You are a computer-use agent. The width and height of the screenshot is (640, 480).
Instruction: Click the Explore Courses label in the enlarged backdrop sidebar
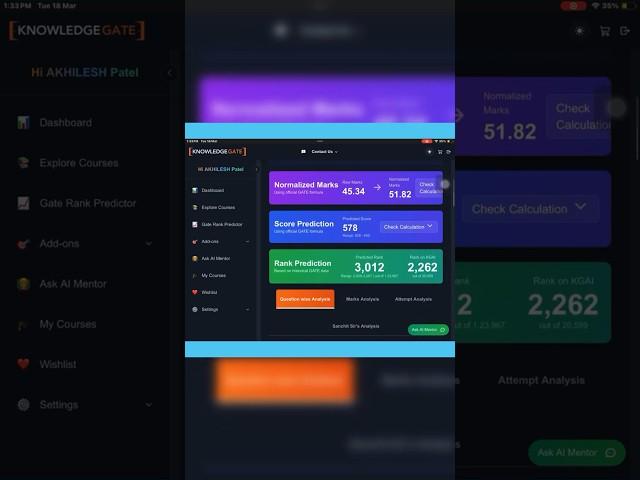pyautogui.click(x=79, y=163)
